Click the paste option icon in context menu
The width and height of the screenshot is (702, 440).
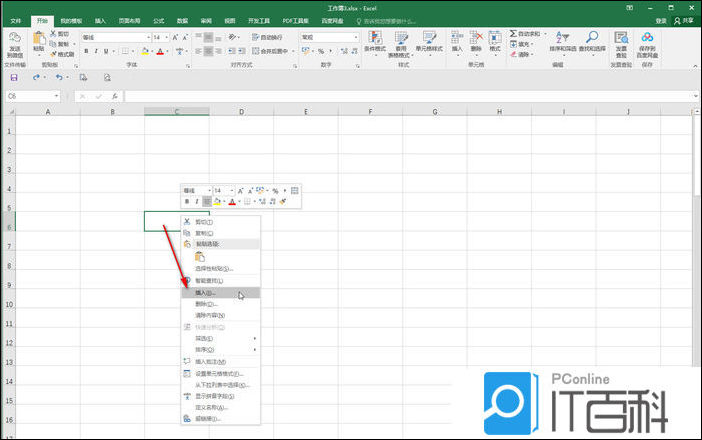(200, 256)
